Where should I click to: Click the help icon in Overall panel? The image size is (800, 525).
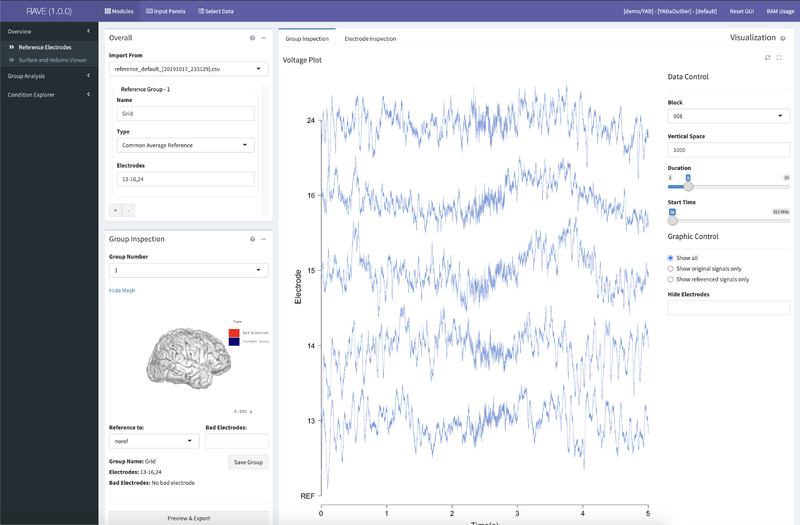point(252,37)
